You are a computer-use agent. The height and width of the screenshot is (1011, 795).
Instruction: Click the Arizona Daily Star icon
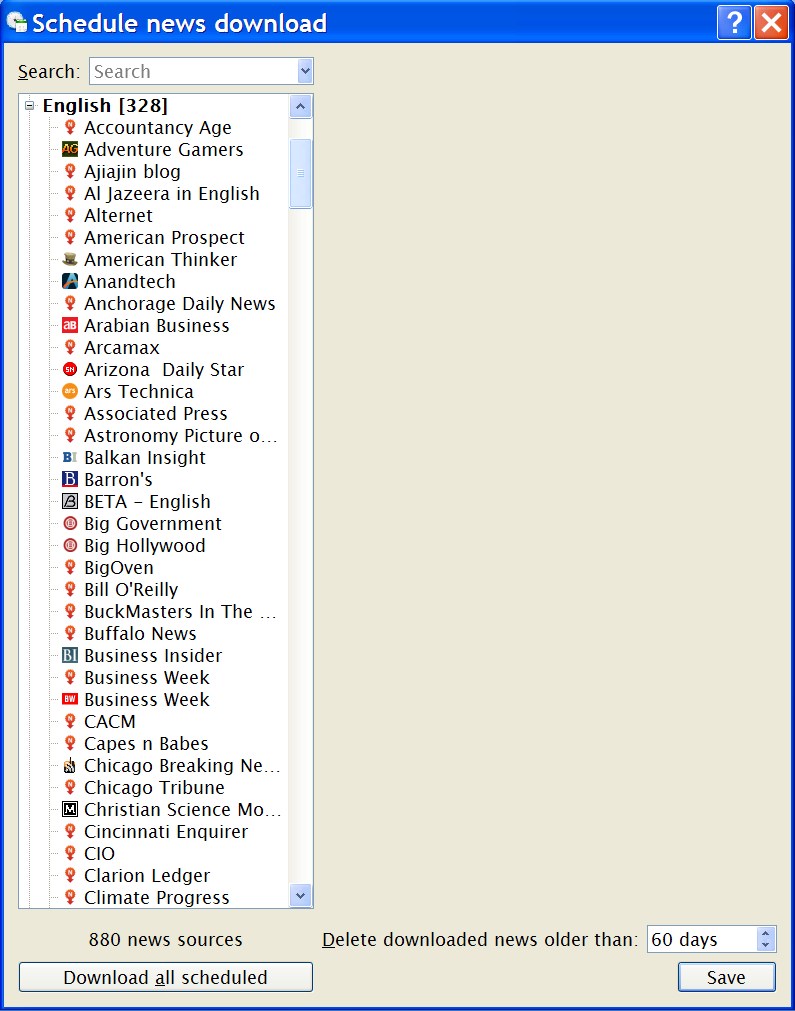click(x=70, y=369)
